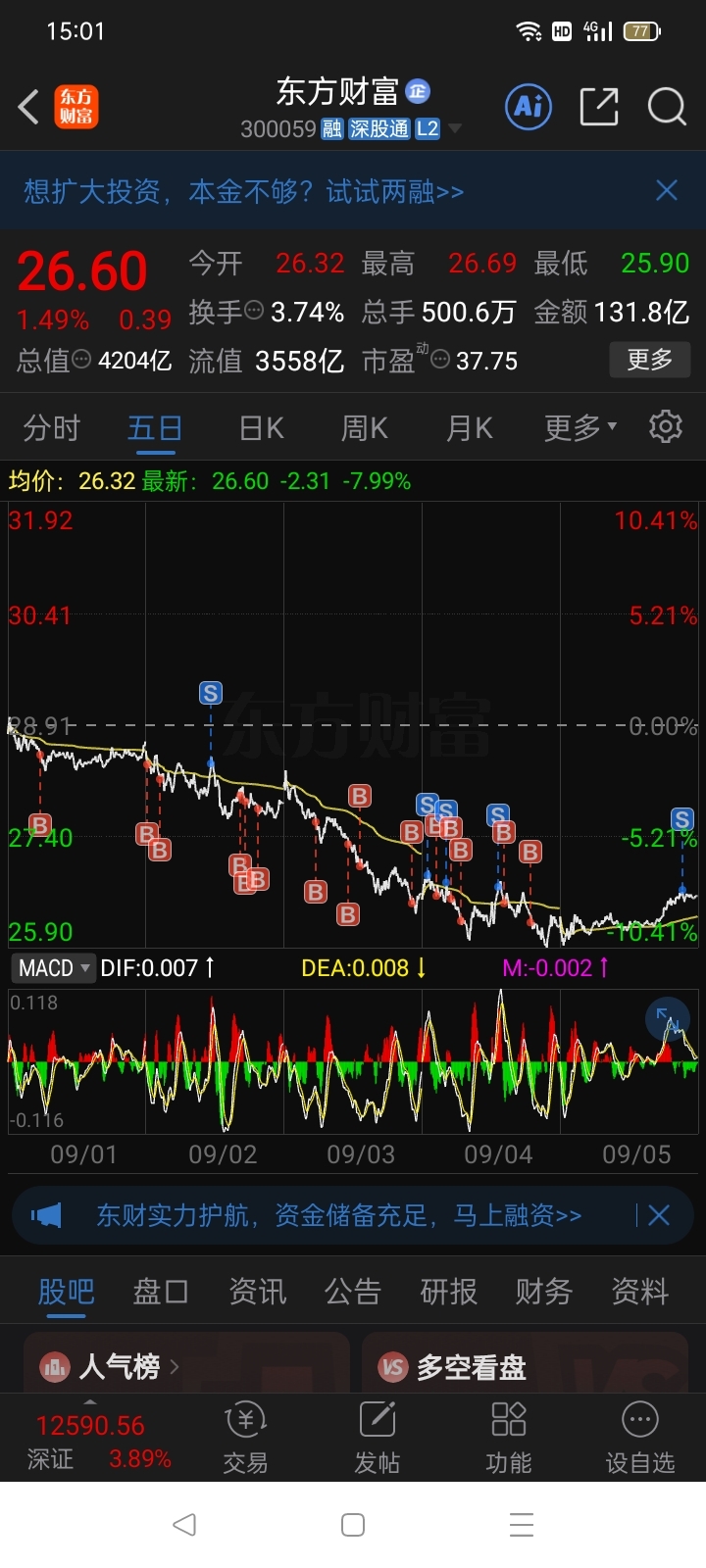
Task: Tap the 换手 info circle icon
Action: coord(254,311)
